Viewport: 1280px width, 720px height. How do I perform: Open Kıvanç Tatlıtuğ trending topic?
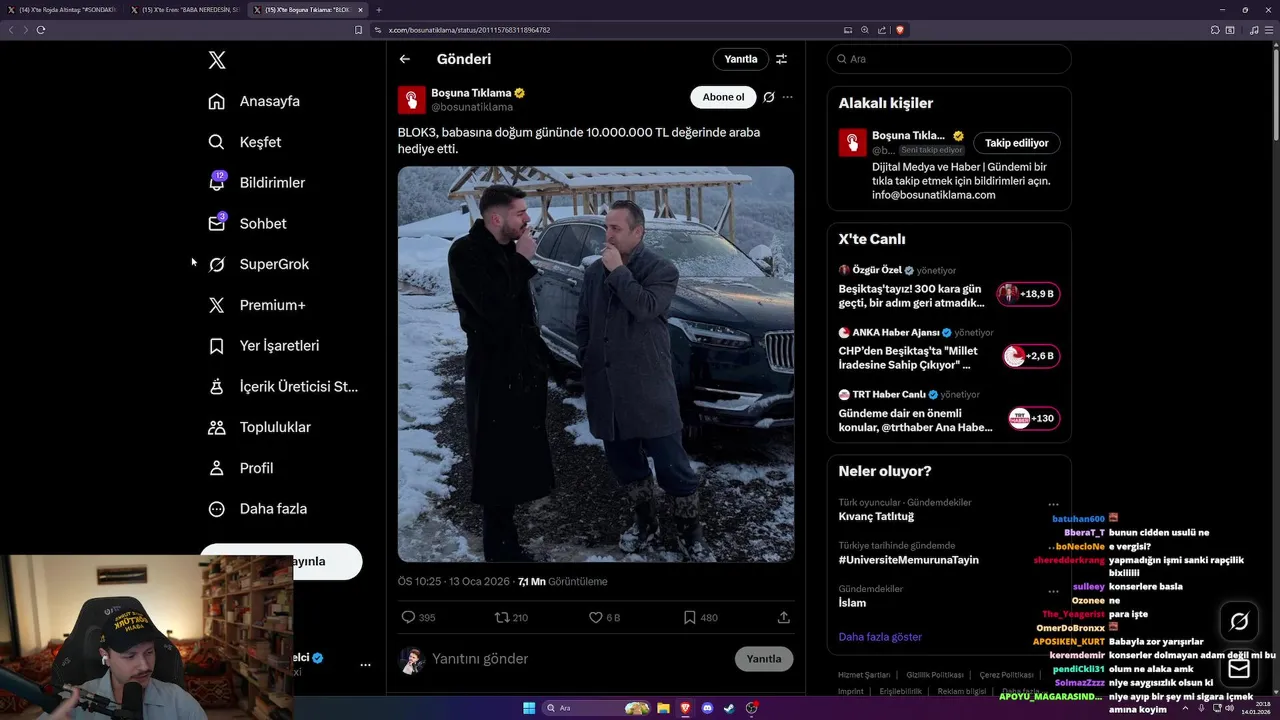(x=876, y=517)
